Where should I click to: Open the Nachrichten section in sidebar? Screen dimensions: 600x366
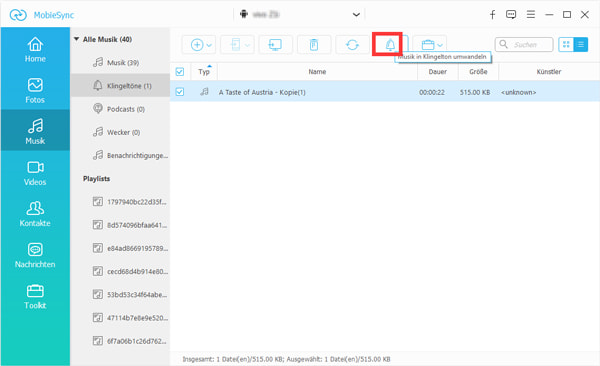tap(35, 255)
